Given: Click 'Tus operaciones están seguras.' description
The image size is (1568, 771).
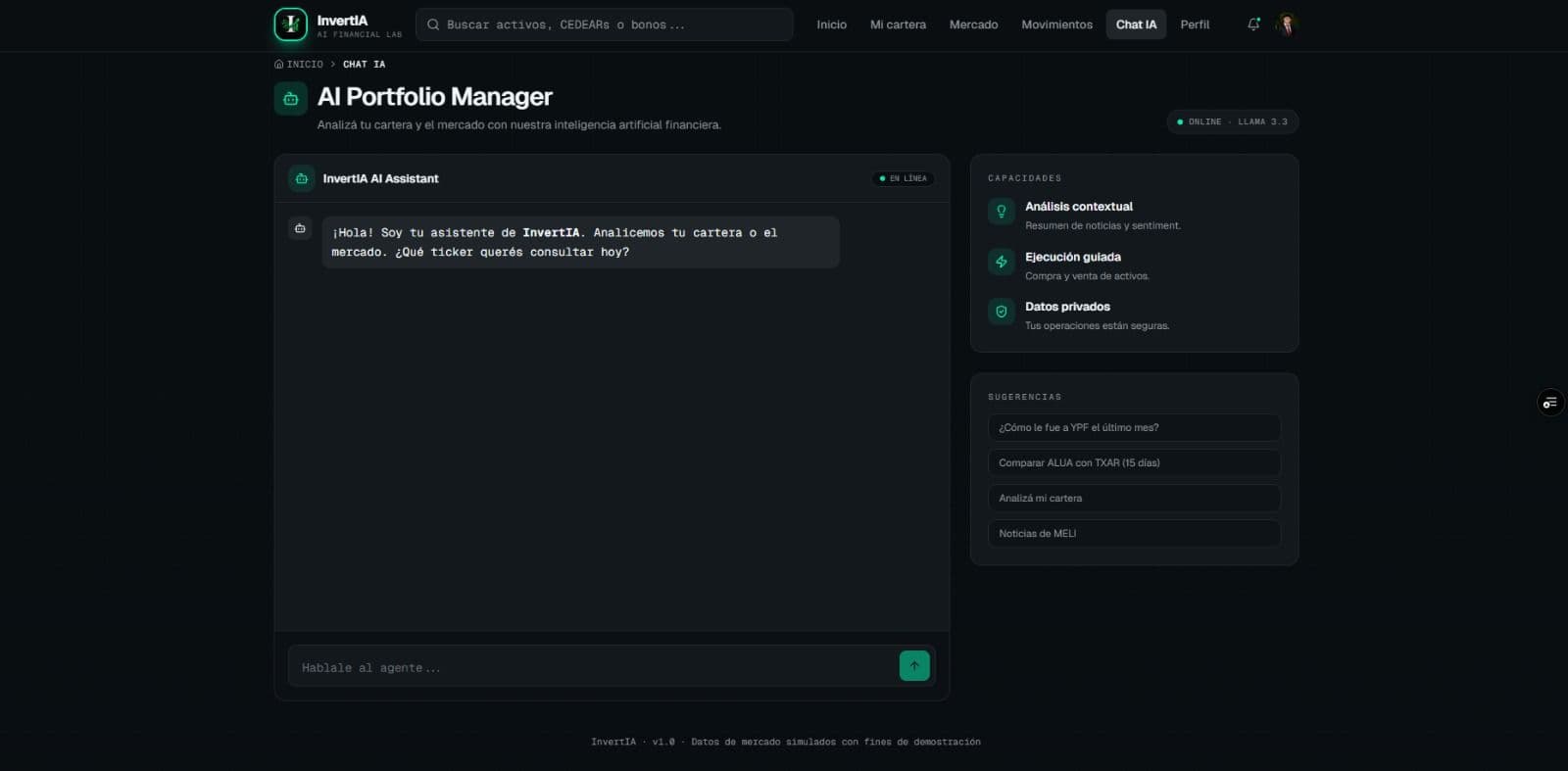Looking at the screenshot, I should (x=1097, y=325).
